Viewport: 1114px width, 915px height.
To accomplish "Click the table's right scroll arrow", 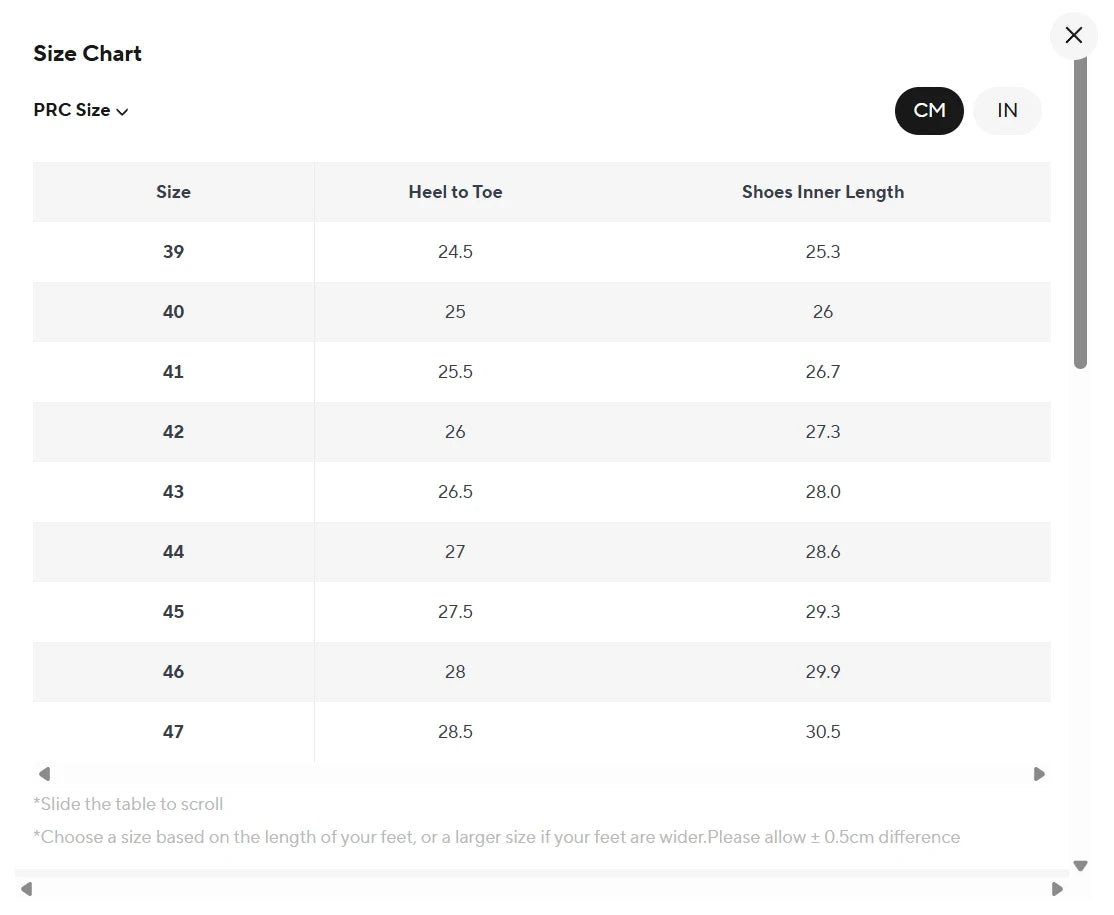I will point(1039,774).
